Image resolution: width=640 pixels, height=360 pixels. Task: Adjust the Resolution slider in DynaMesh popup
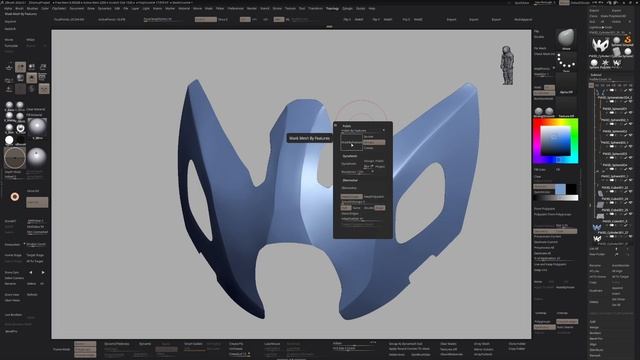pos(358,172)
